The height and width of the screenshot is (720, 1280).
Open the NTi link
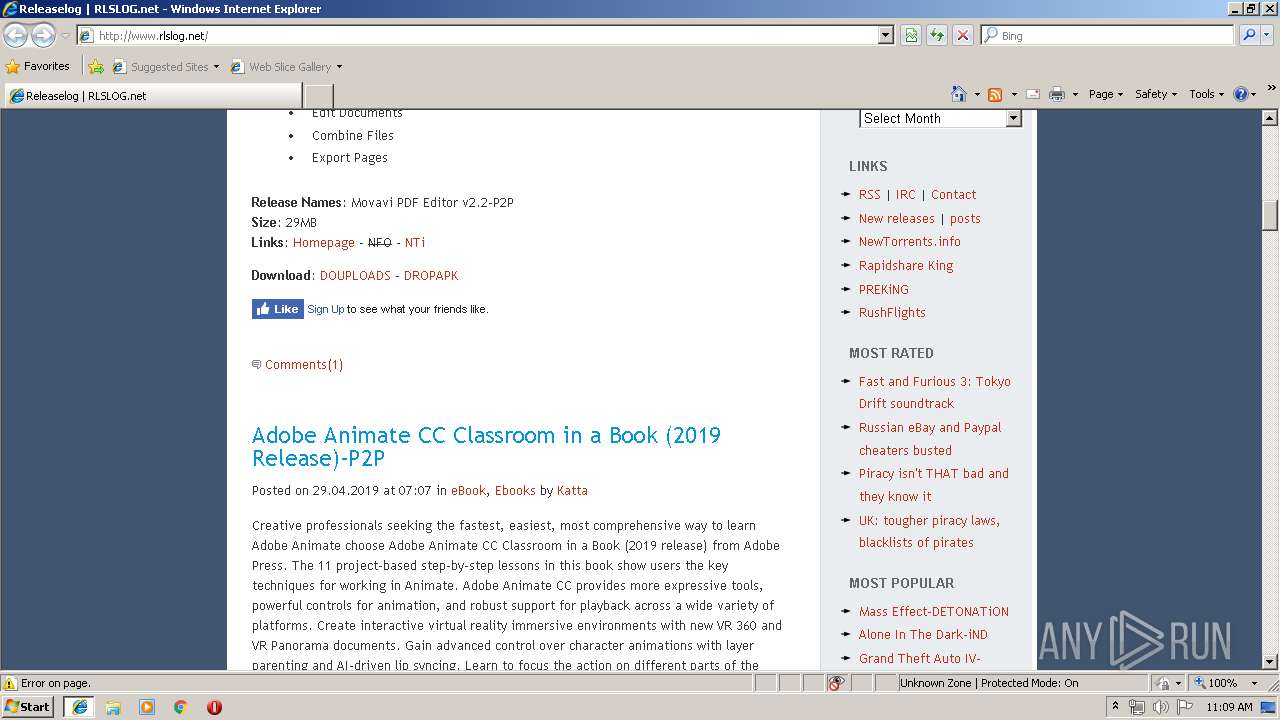(x=415, y=242)
